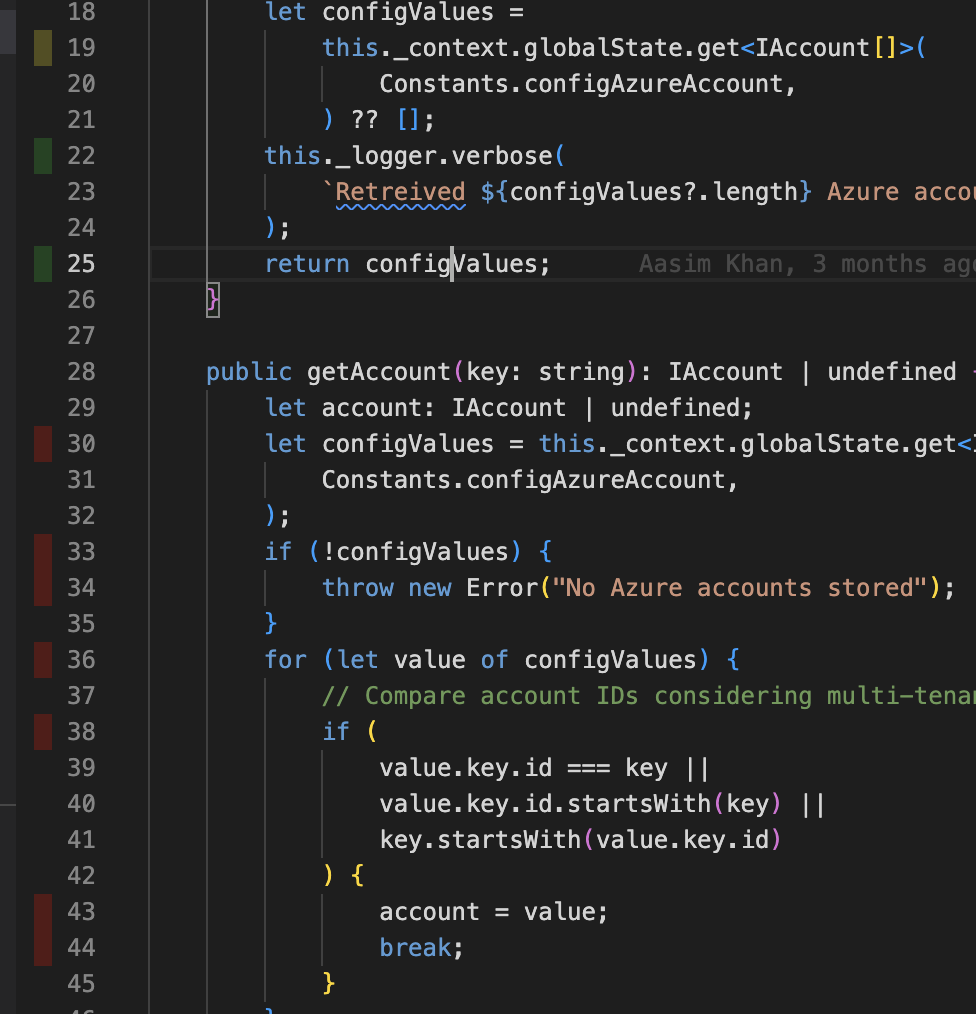976x1014 pixels.
Task: Click line number 33 in the gutter
Action: coord(81,552)
